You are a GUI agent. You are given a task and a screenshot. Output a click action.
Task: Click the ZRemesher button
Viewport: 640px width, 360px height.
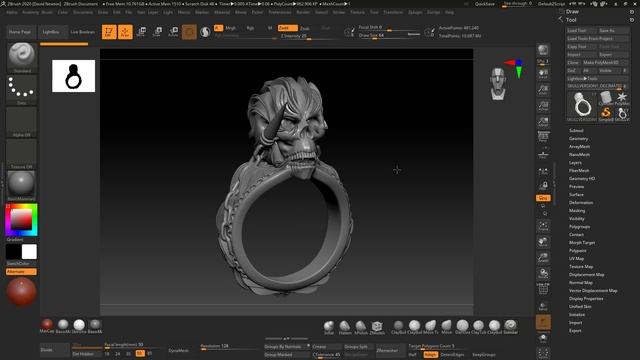[x=391, y=350]
